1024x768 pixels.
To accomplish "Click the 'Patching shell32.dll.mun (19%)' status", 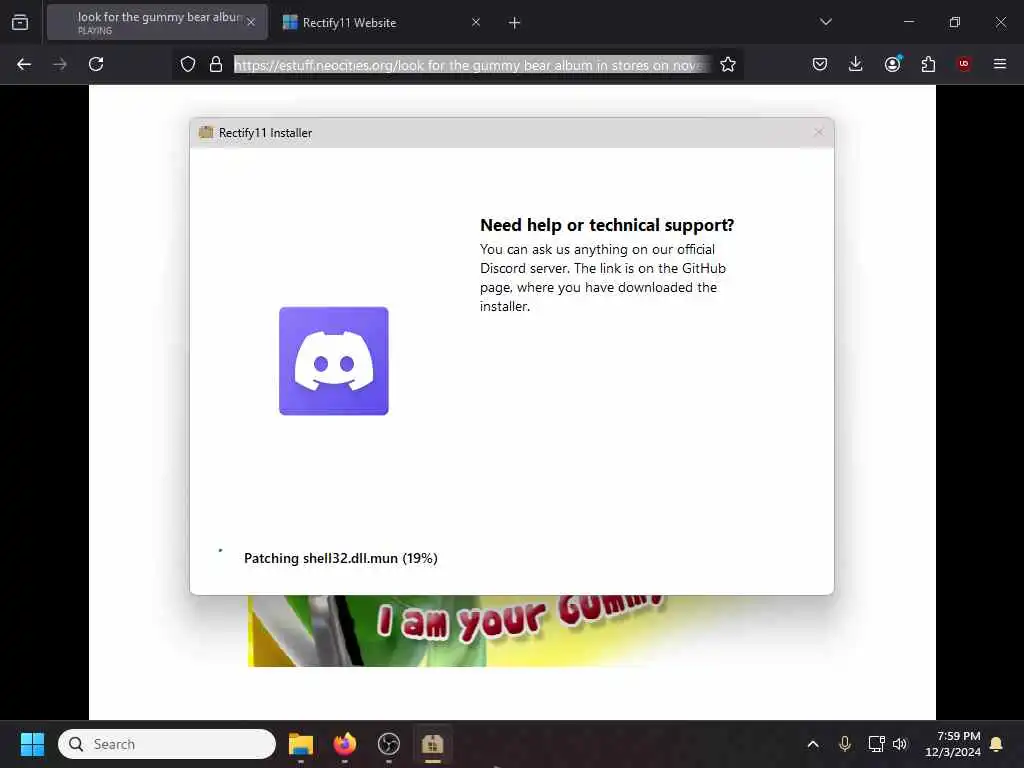I will pyautogui.click(x=341, y=558).
